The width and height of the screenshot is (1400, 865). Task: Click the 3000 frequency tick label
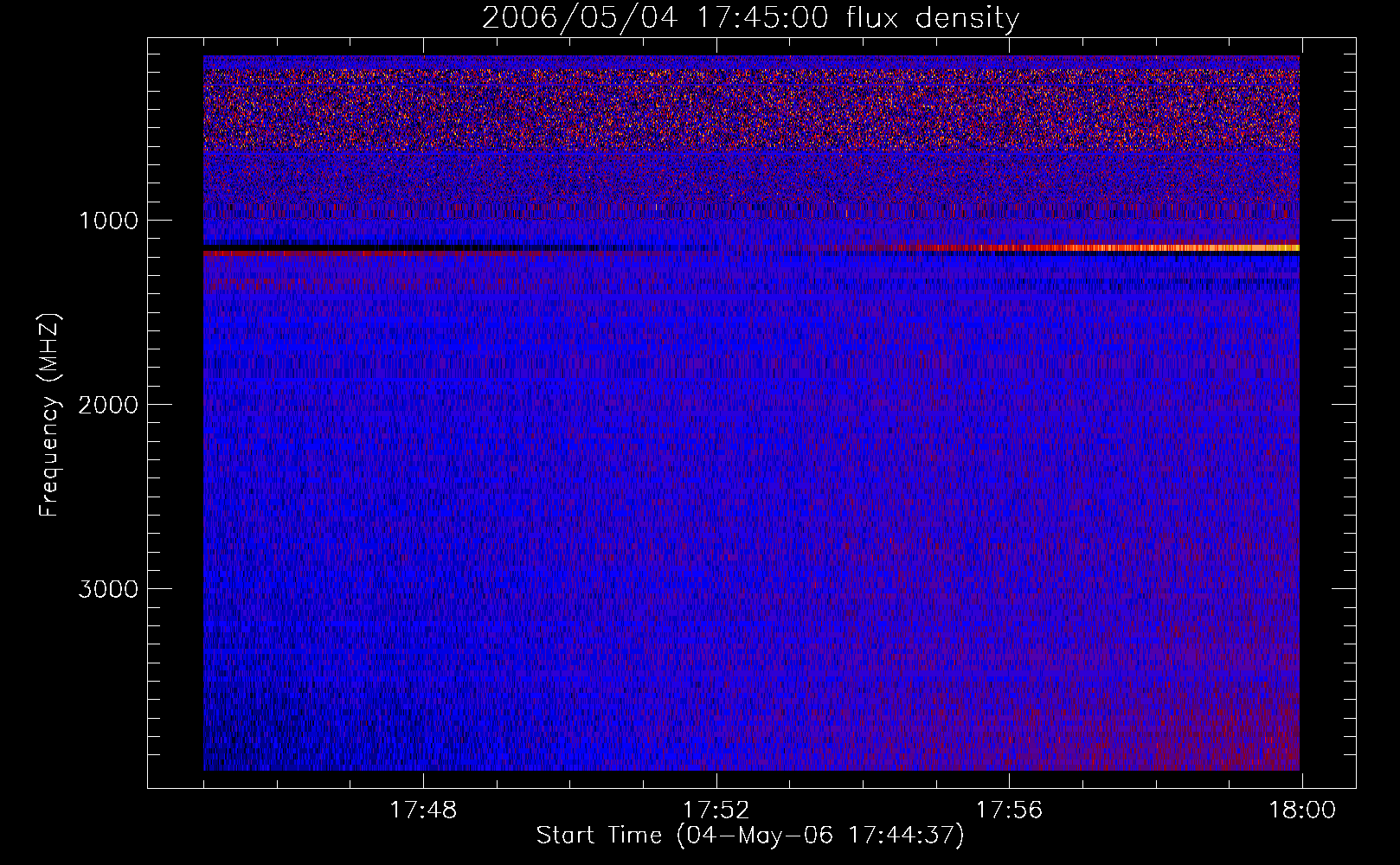tap(108, 589)
